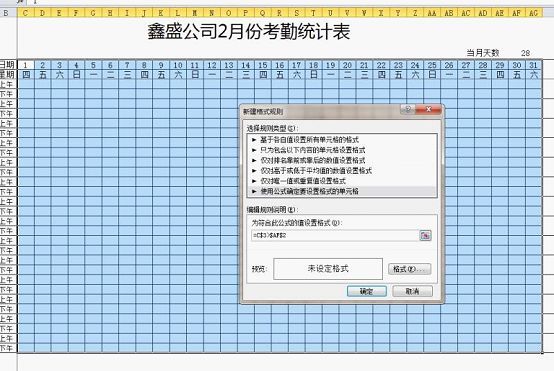Click the weekday cell below date 1

(25, 75)
